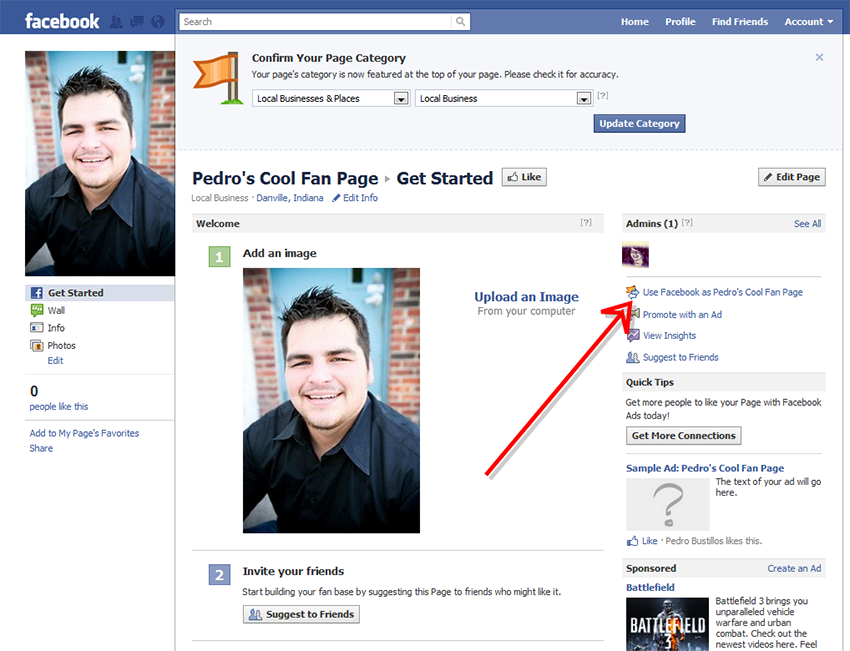Expand the Local Business subcategory dropdown
Screen dimensions: 850x651
503,98
